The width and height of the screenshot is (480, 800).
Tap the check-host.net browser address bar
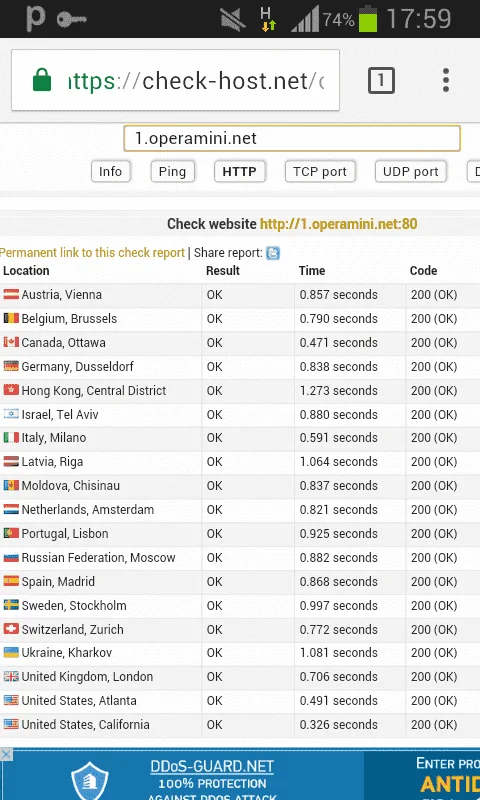pos(175,80)
